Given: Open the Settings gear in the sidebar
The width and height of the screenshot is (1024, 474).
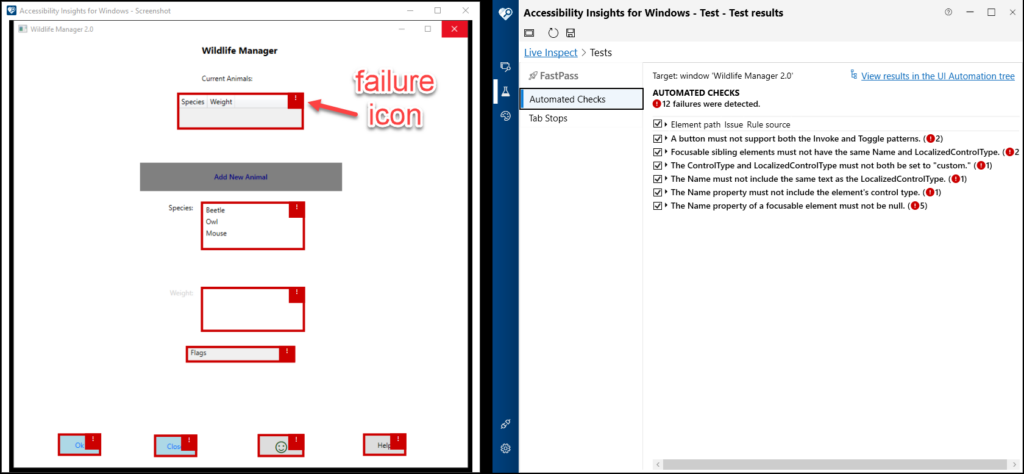Looking at the screenshot, I should (506, 448).
